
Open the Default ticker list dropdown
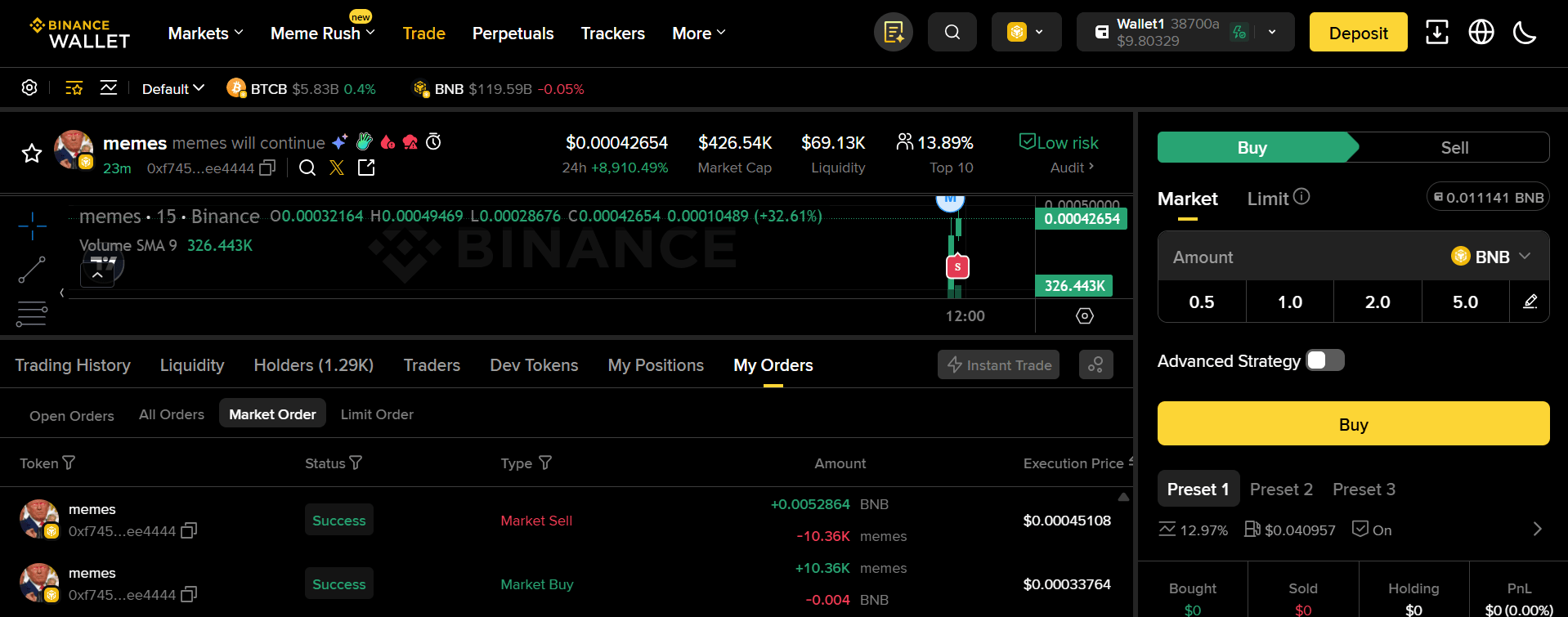pos(173,88)
